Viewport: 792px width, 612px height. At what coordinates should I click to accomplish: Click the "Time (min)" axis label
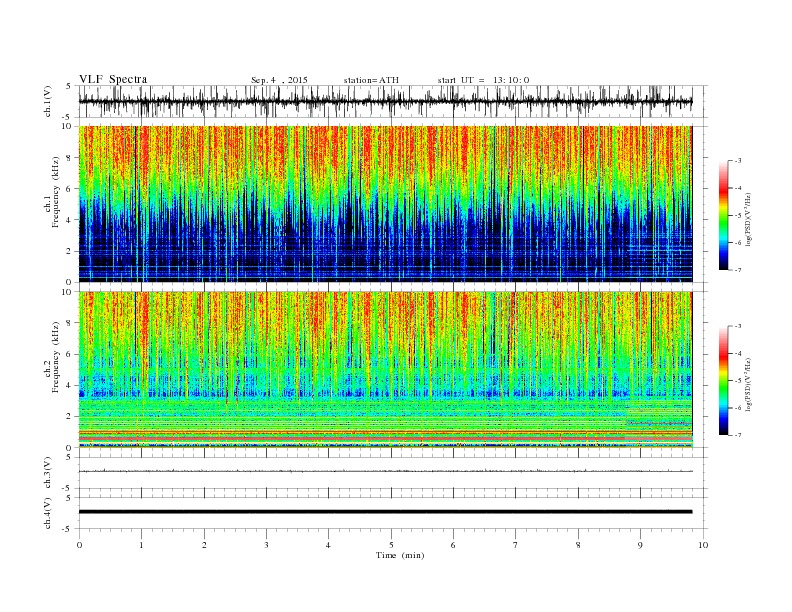pos(400,555)
